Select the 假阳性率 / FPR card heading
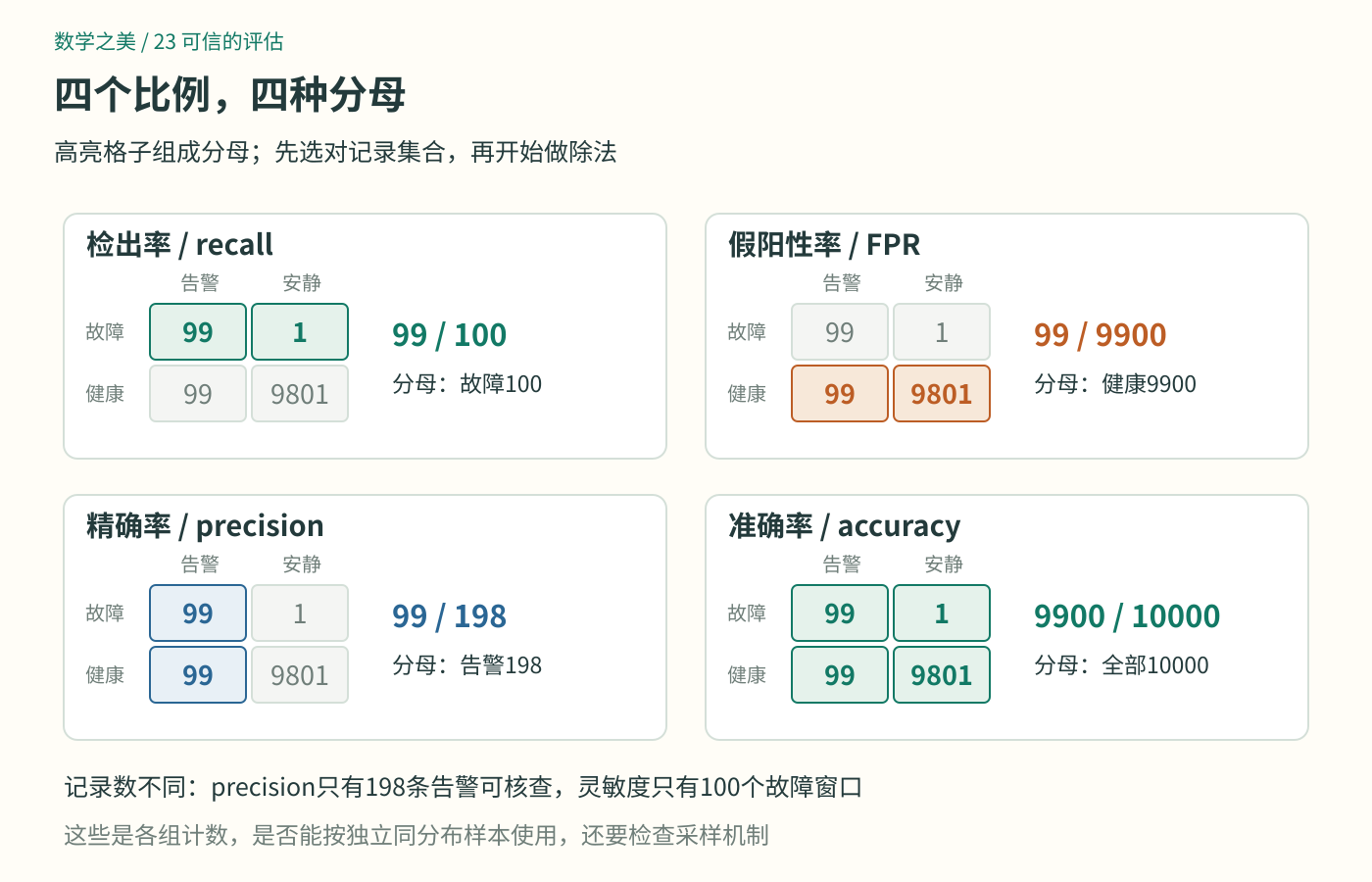 [x=824, y=244]
